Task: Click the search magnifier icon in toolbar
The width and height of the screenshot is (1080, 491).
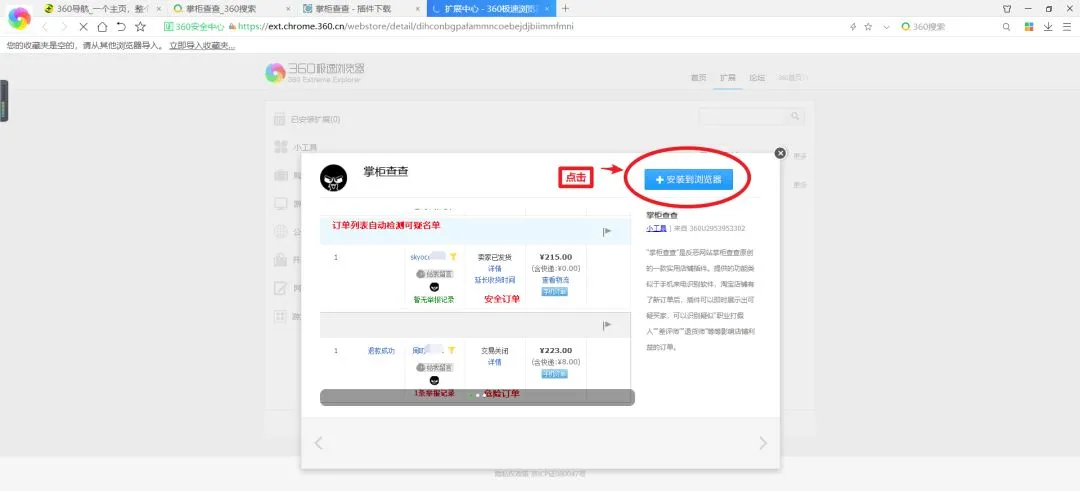Action: tap(1006, 27)
